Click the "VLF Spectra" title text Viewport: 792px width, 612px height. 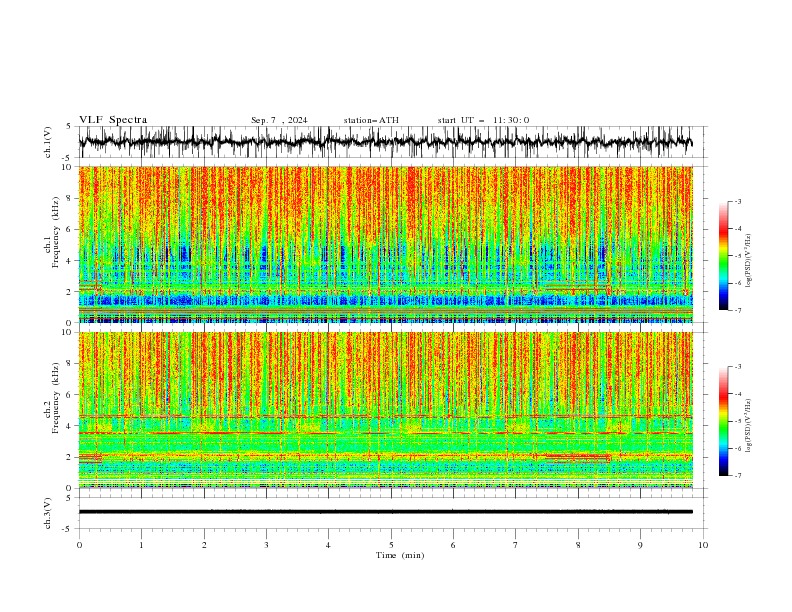pos(113,120)
